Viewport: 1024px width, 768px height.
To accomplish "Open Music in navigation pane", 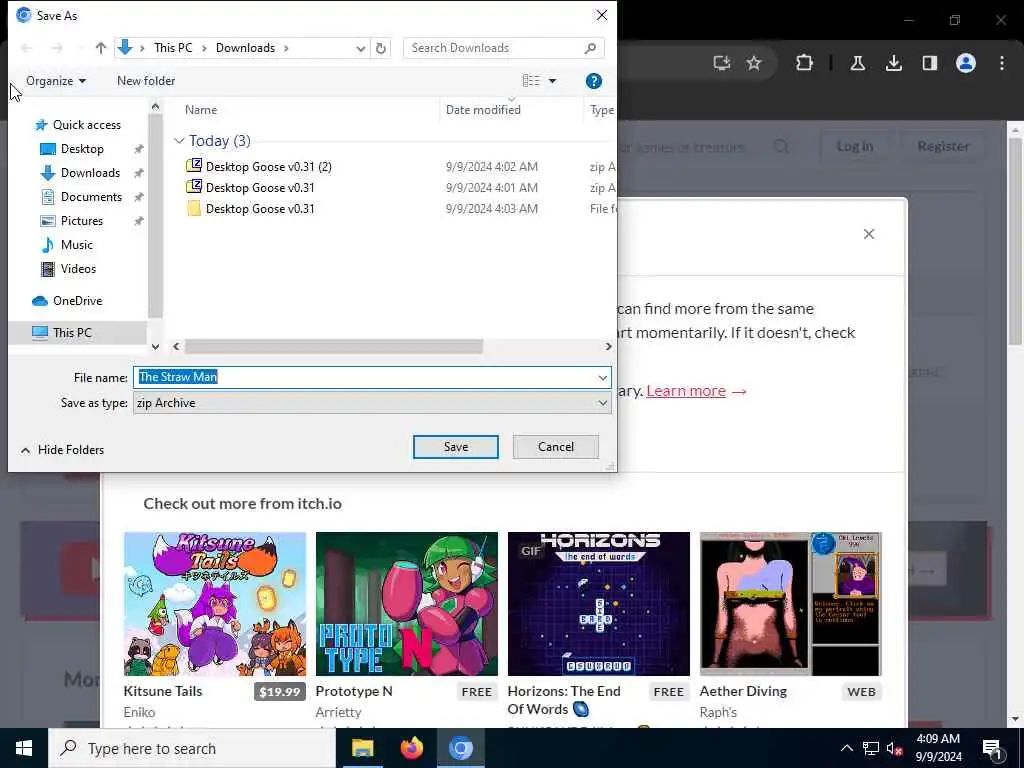I will [76, 245].
